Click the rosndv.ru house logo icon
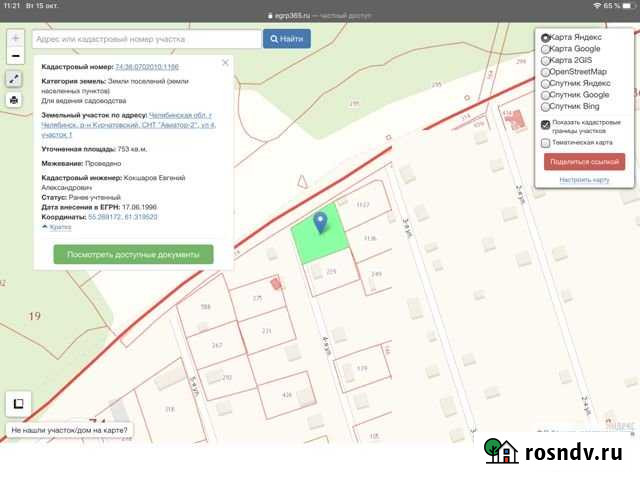Image resolution: width=640 pixels, height=480 pixels. [x=501, y=451]
